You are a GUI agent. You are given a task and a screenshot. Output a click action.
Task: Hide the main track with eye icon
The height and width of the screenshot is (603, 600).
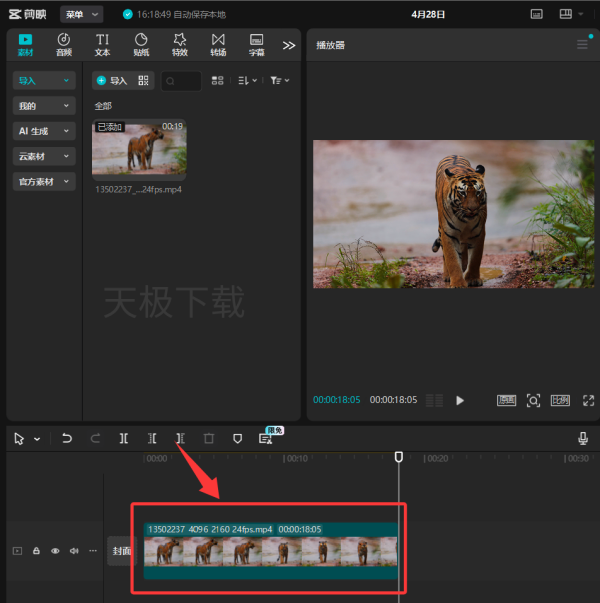55,551
